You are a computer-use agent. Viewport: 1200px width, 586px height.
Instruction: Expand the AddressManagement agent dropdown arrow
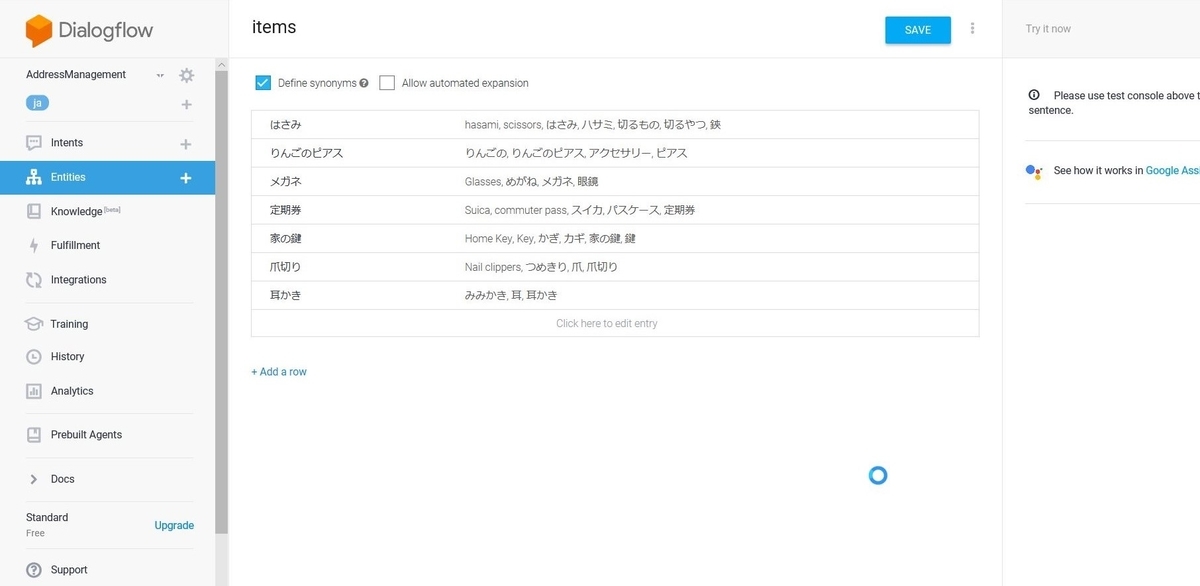160,75
